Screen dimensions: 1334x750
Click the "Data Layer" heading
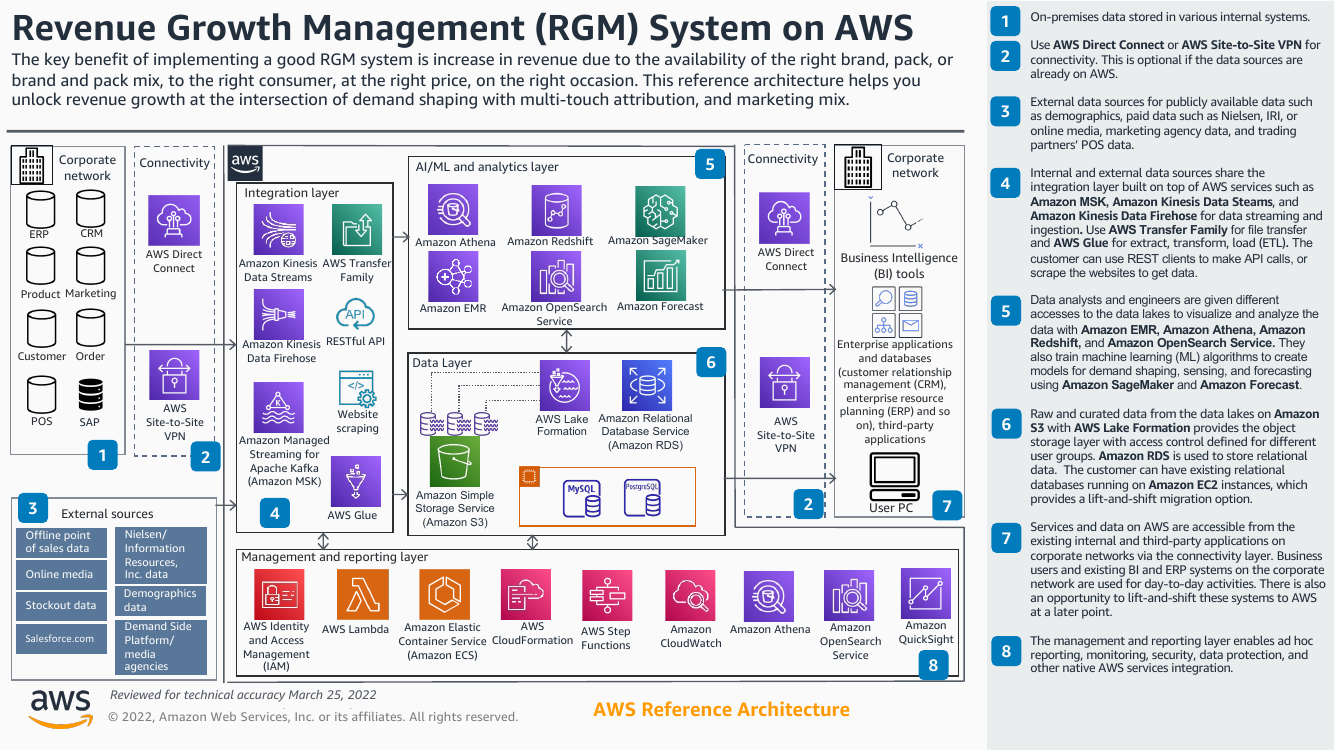442,363
